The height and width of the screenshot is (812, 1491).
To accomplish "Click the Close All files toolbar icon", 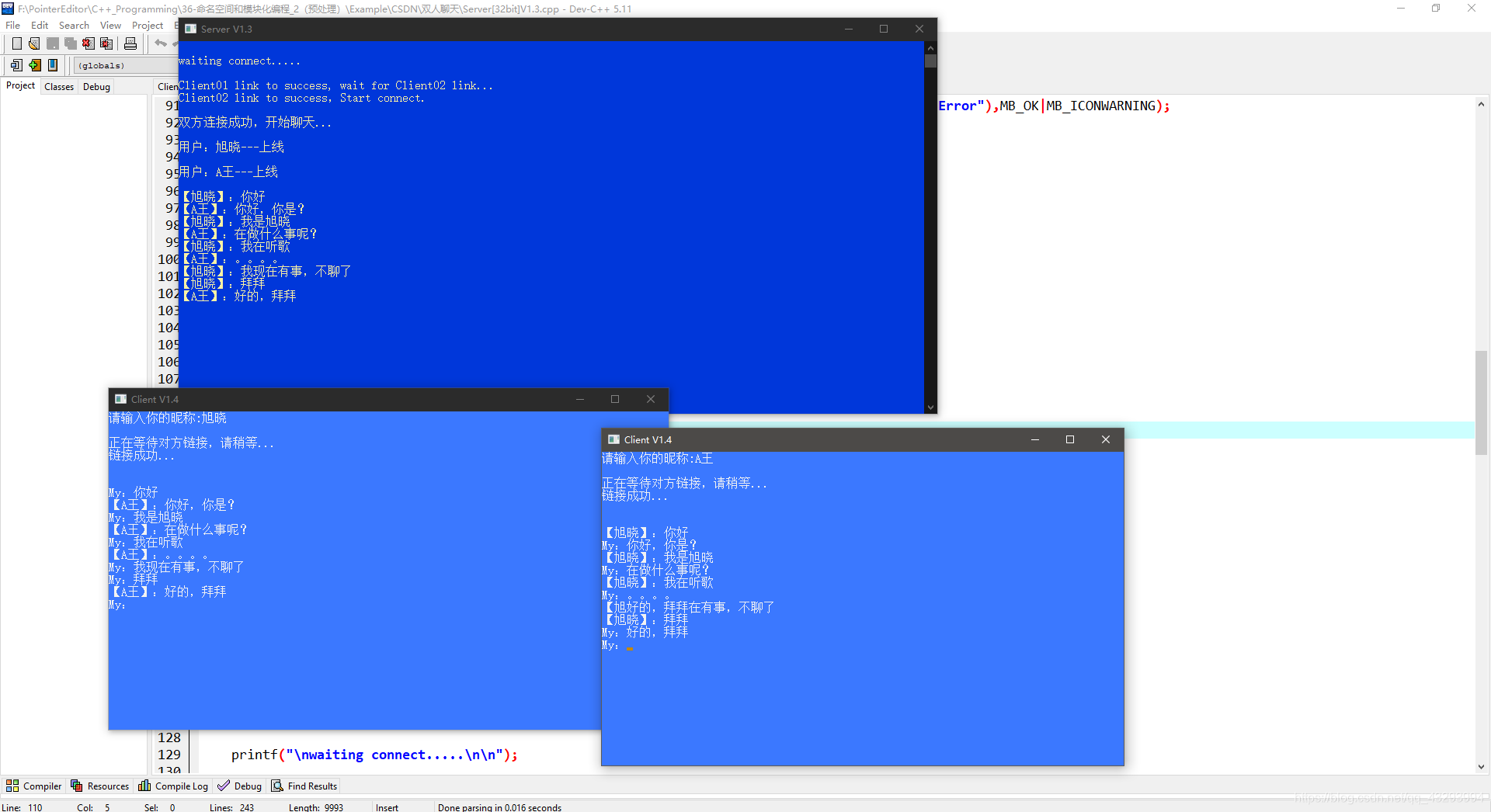I will [x=106, y=43].
